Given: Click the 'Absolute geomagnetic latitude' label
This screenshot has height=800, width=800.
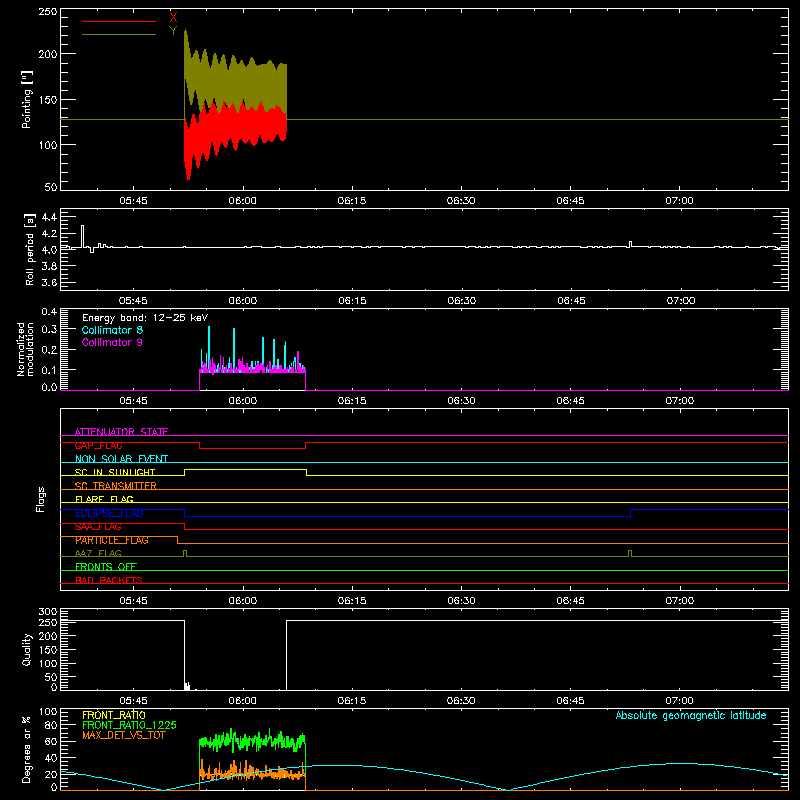Looking at the screenshot, I should (x=691, y=715).
